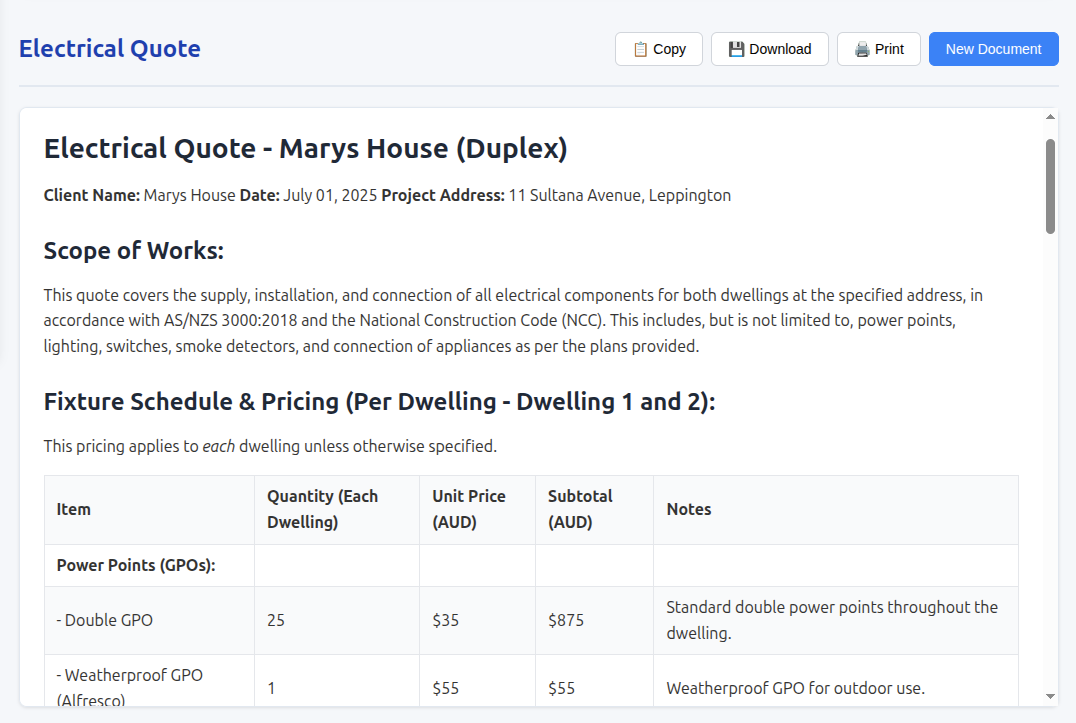Create a New Document
Image resolution: width=1076 pixels, height=723 pixels.
click(993, 49)
